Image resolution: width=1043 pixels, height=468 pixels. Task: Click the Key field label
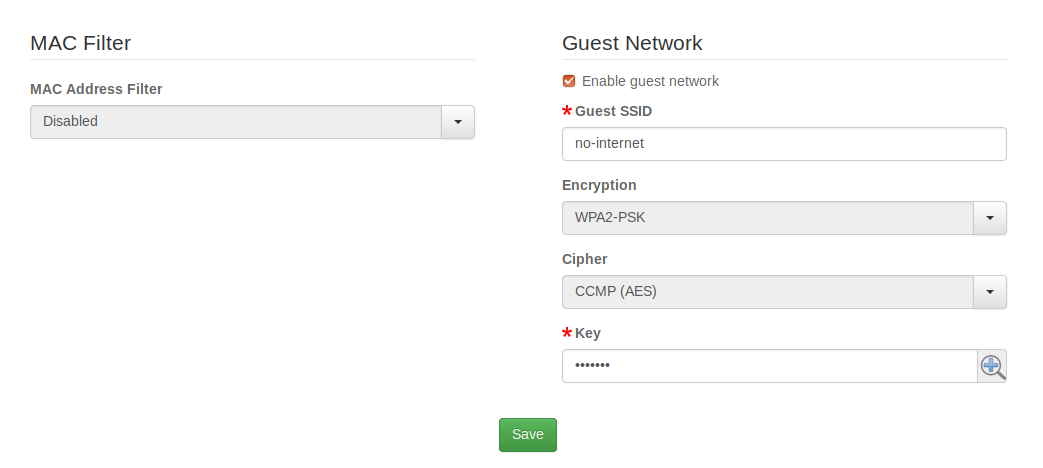[x=588, y=333]
